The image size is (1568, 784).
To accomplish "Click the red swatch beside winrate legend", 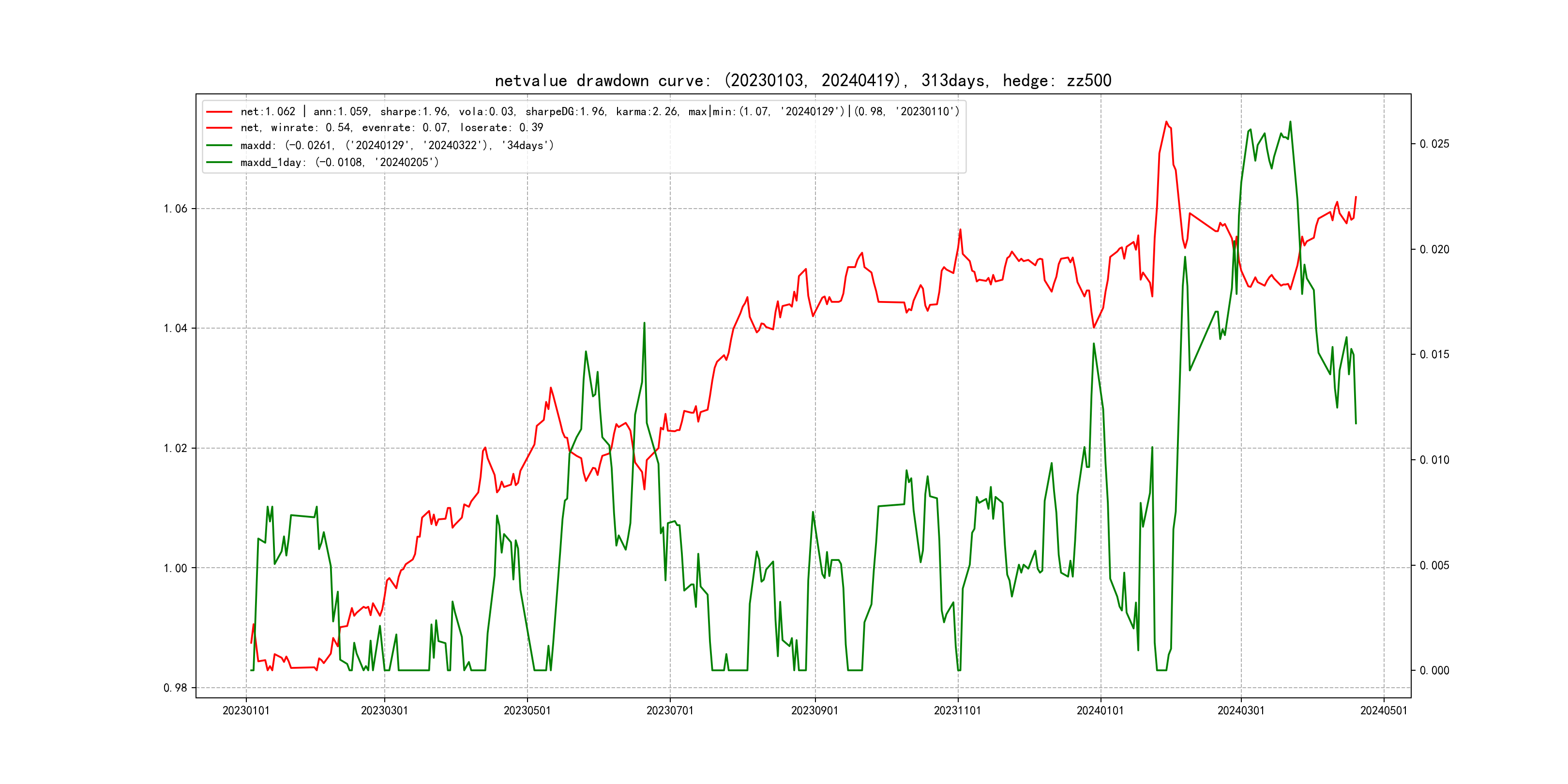I will 219,128.
